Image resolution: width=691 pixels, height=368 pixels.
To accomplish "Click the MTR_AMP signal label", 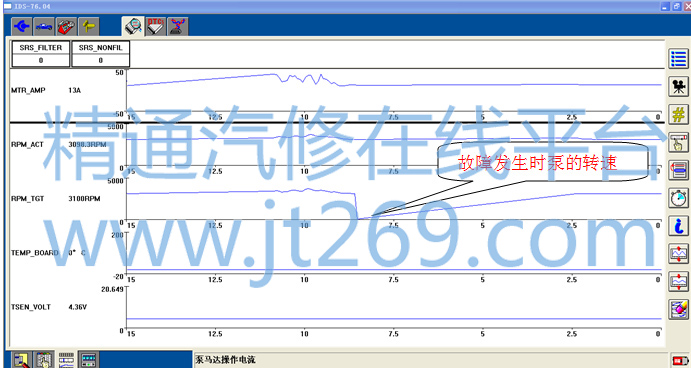I will [28, 90].
